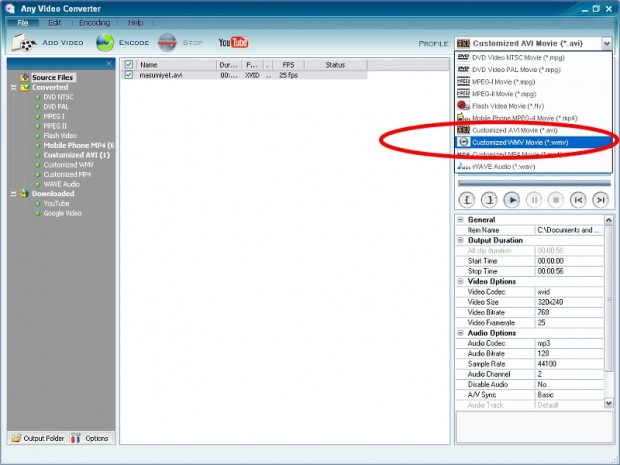Screen dimensions: 620x465
Task: Select MPEG I tree item
Action: [x=54, y=116]
